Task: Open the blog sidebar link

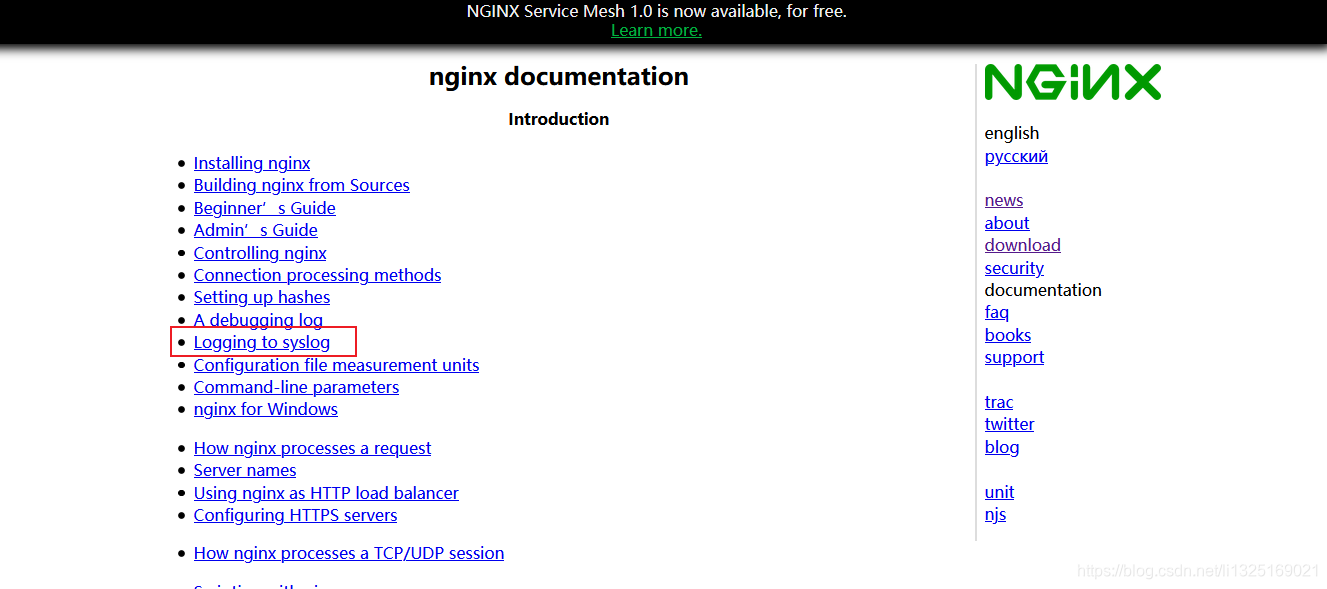Action: [x=1002, y=447]
